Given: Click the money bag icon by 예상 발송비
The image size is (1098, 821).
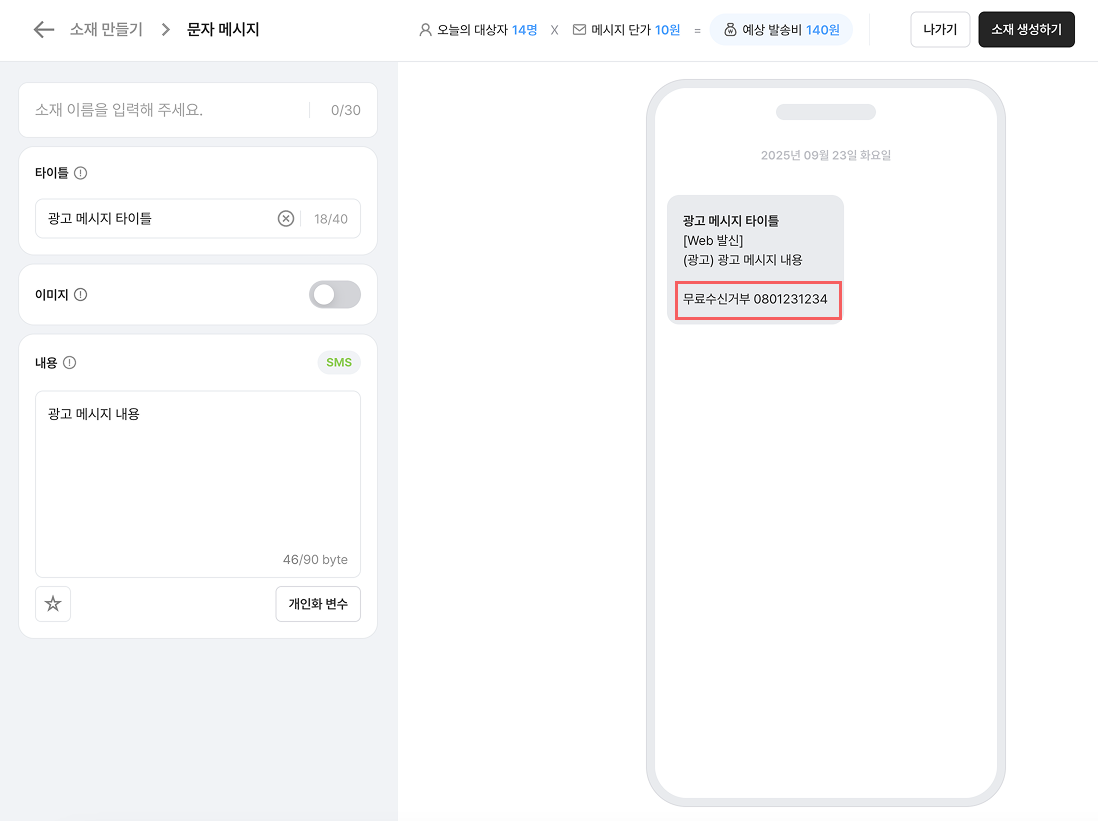Looking at the screenshot, I should [x=729, y=30].
